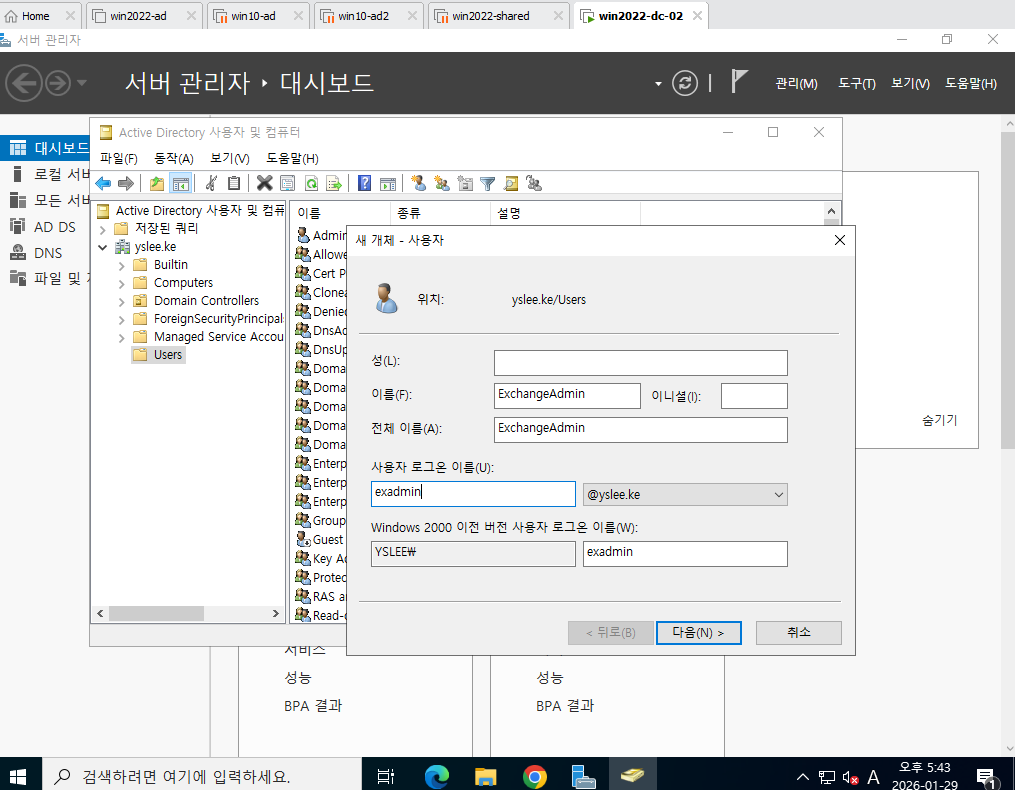Click the 이름(F) first name field
Image resolution: width=1015 pixels, height=790 pixels.
pyautogui.click(x=567, y=396)
